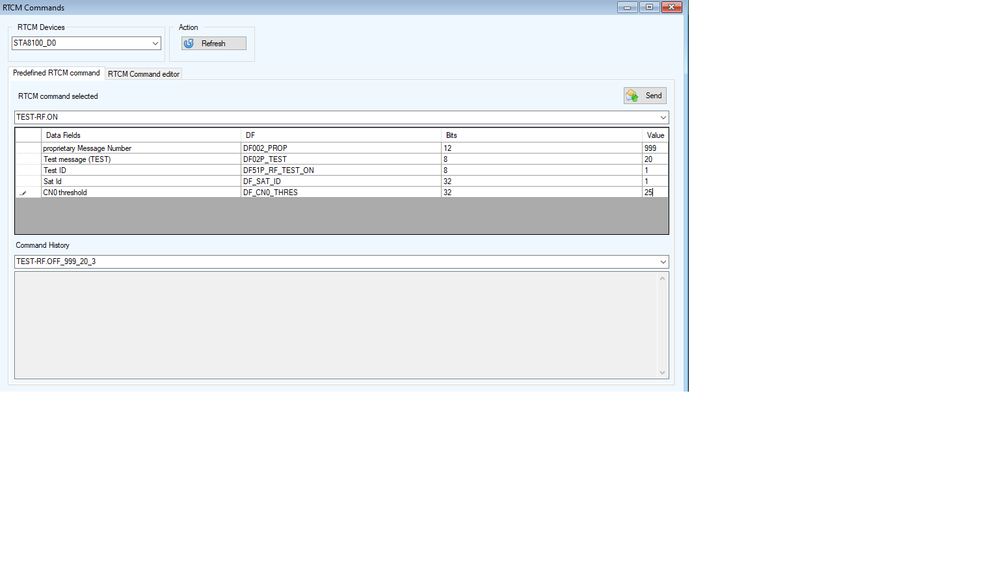Click the envelope icon on Send
The image size is (999, 562).
(632, 96)
